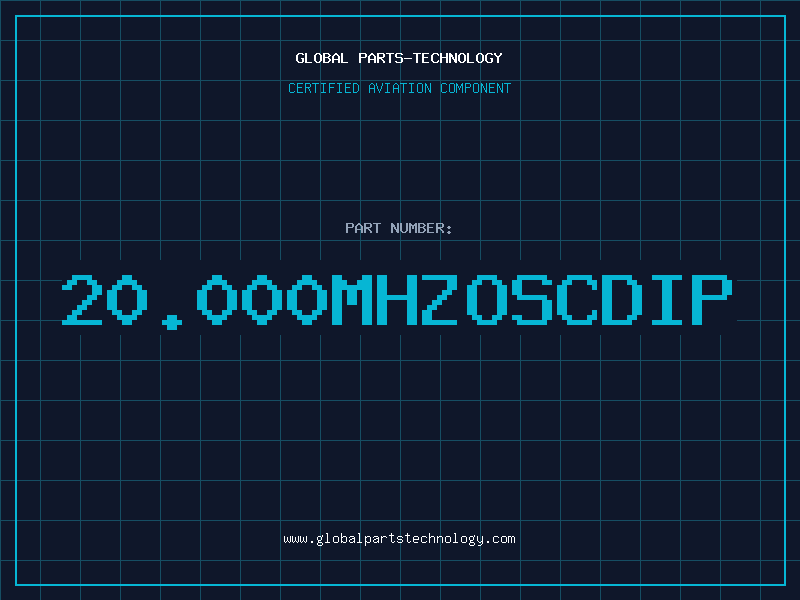Click the 'PART NUMBER:' label
800x600 pixels.
pyautogui.click(x=399, y=228)
